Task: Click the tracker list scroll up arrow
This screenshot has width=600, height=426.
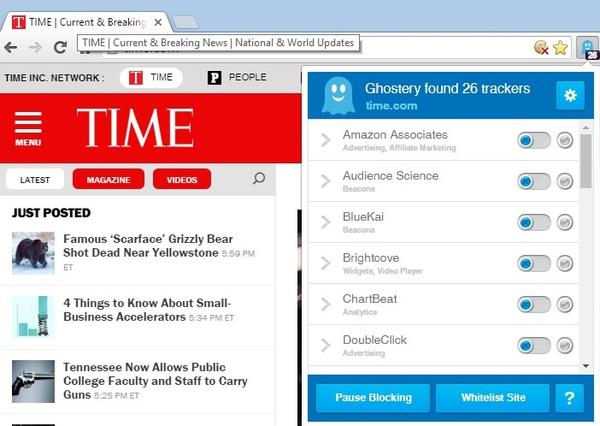Action: [586, 127]
